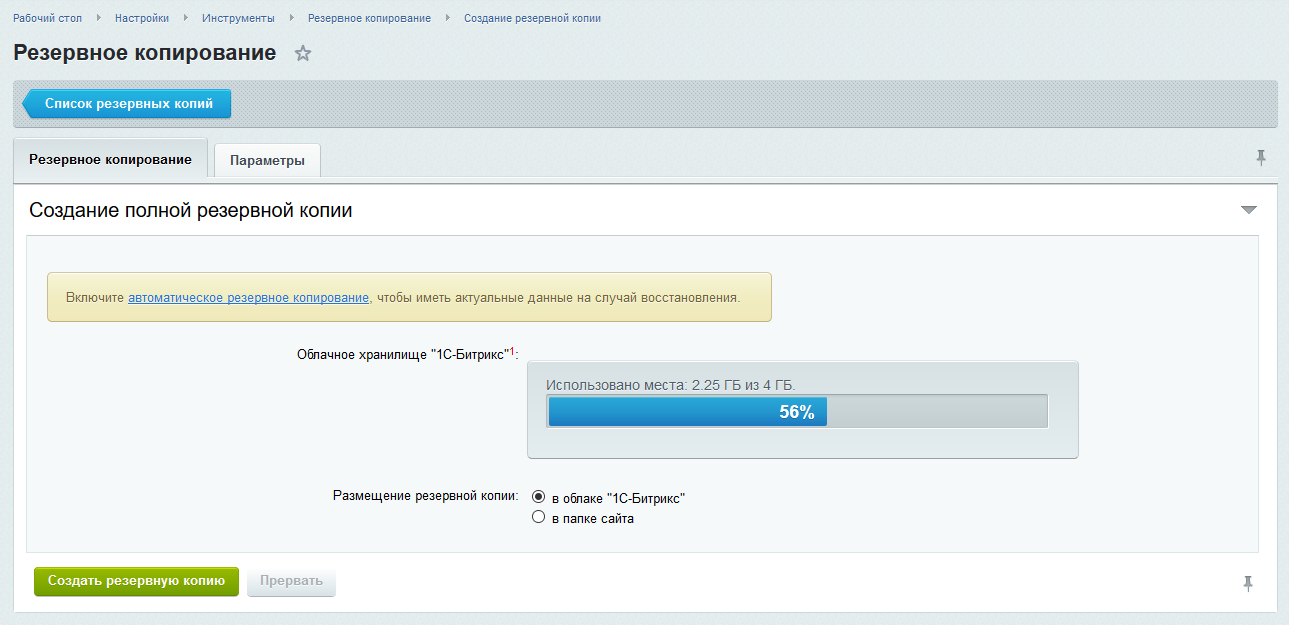Screen dimensions: 1289x625
Task: Add page to favorites with star icon
Action: (x=303, y=54)
